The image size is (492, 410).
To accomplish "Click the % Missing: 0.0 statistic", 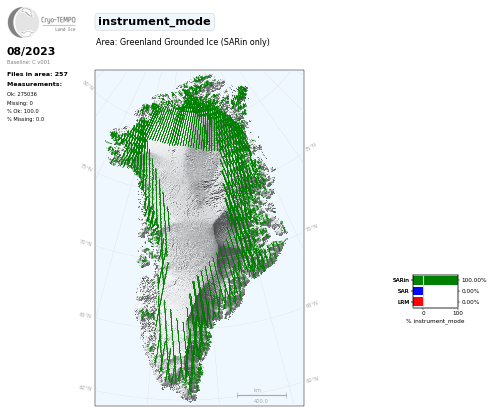I will 25,119.
